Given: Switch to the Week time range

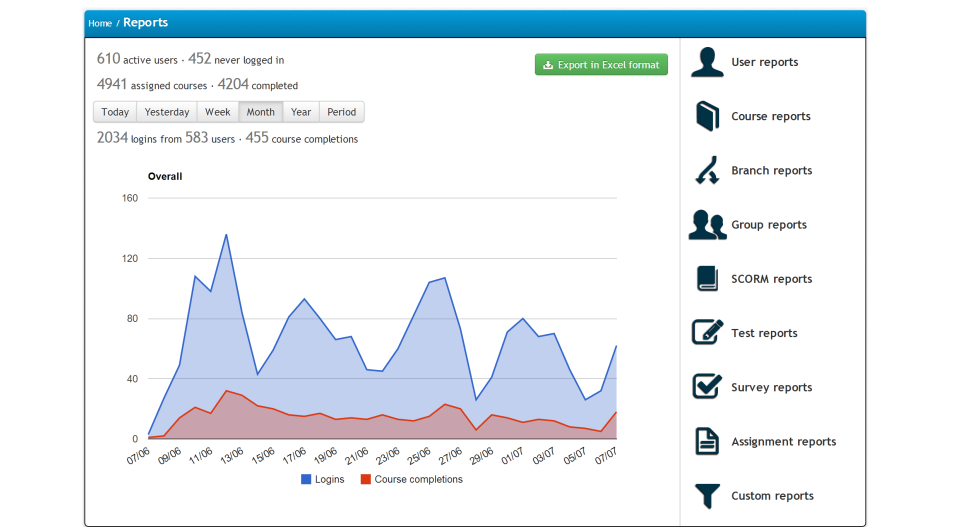Looking at the screenshot, I should click(217, 112).
